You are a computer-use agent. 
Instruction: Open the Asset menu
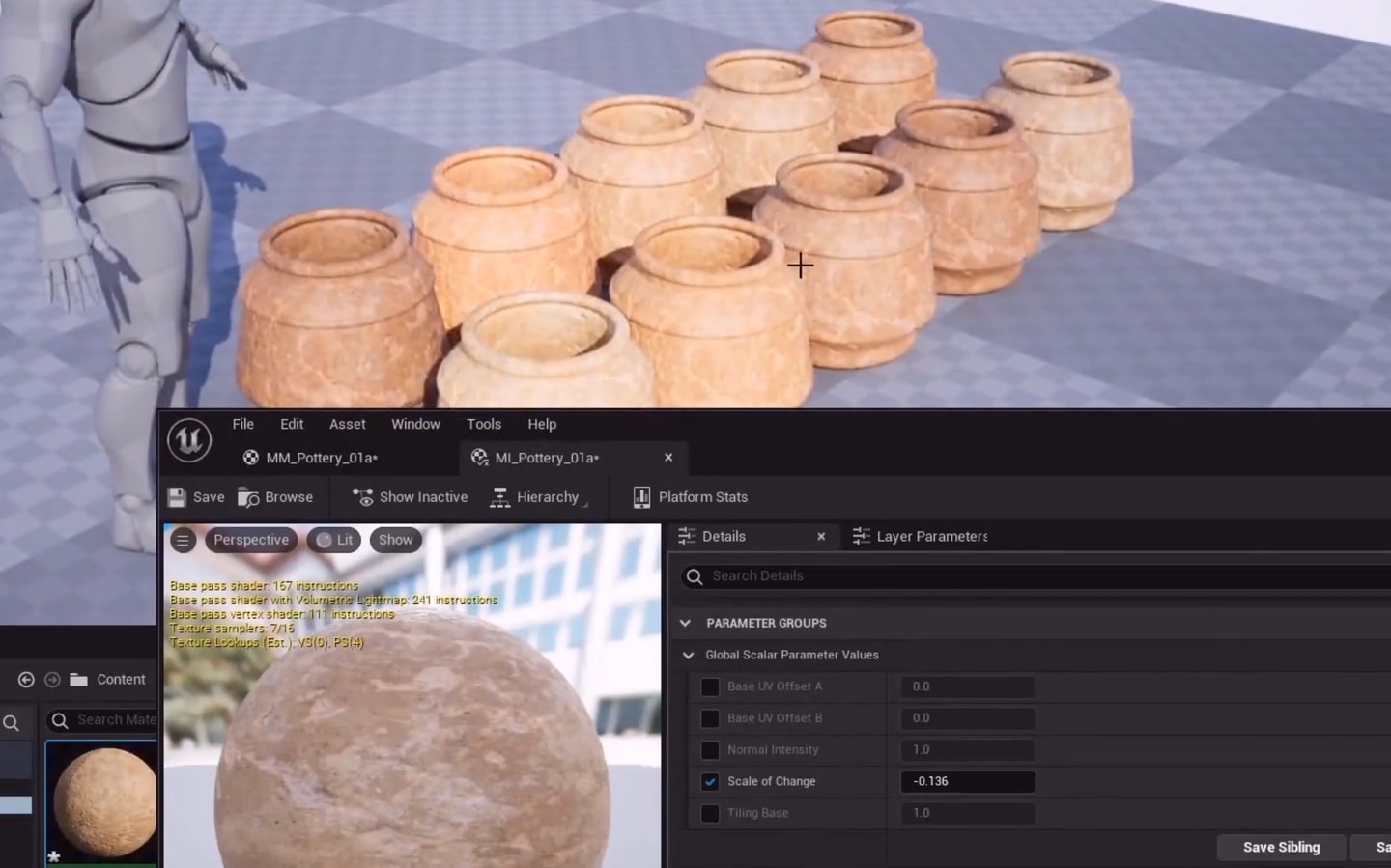[347, 424]
